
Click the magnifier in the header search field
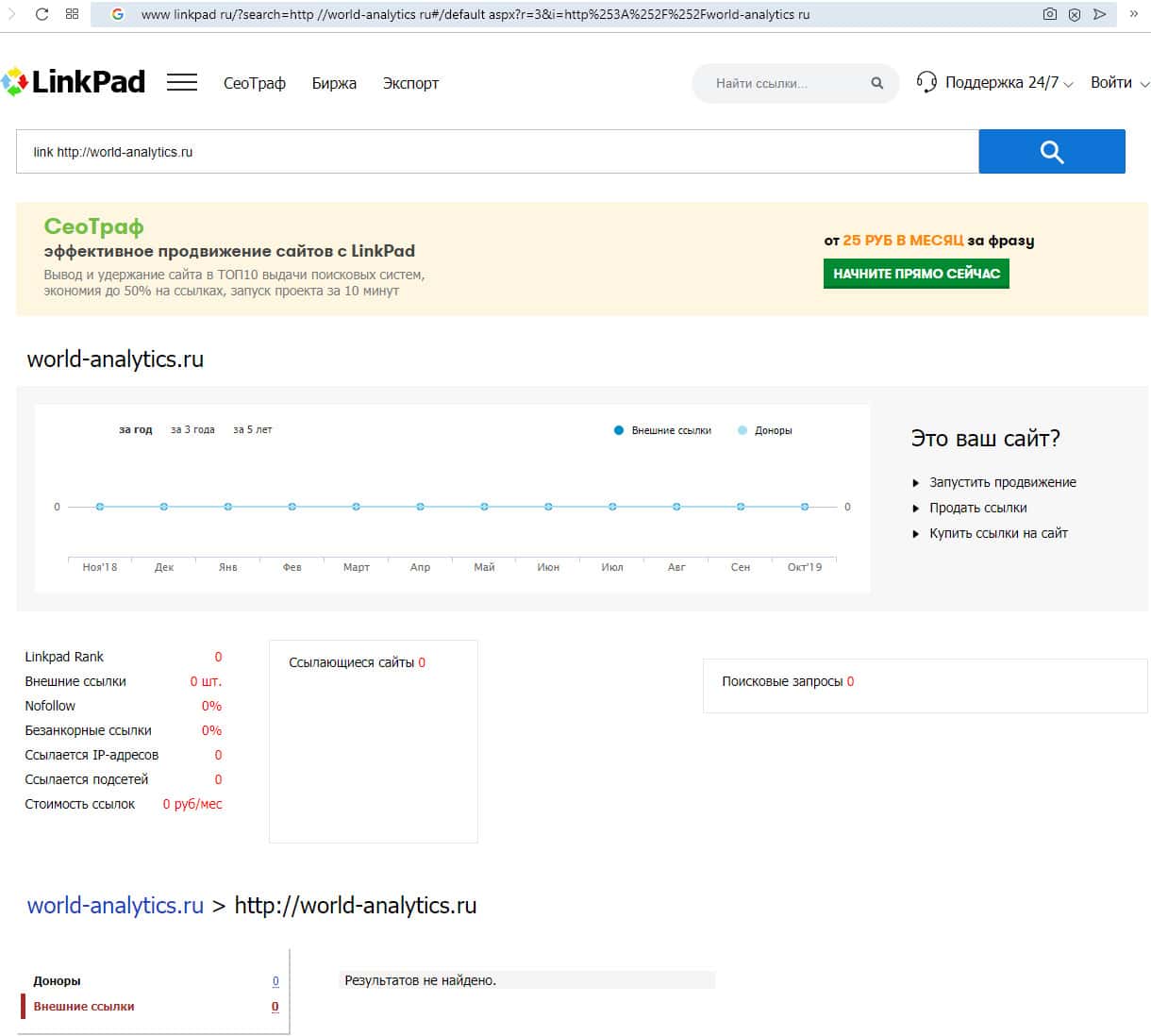877,83
